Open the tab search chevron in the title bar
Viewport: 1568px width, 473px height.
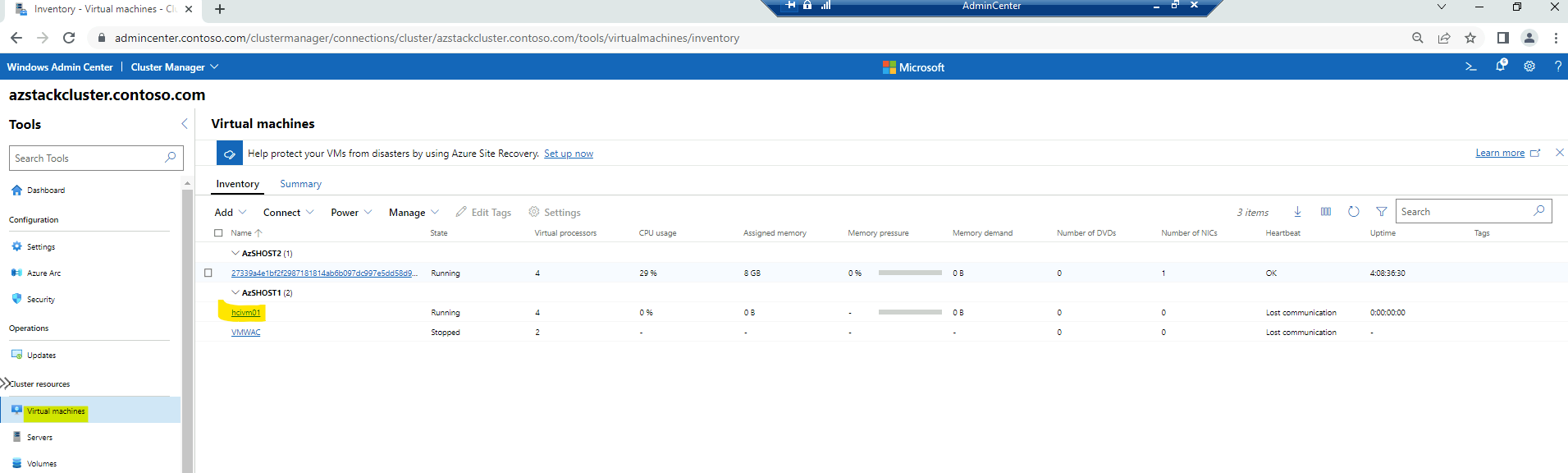point(1442,7)
